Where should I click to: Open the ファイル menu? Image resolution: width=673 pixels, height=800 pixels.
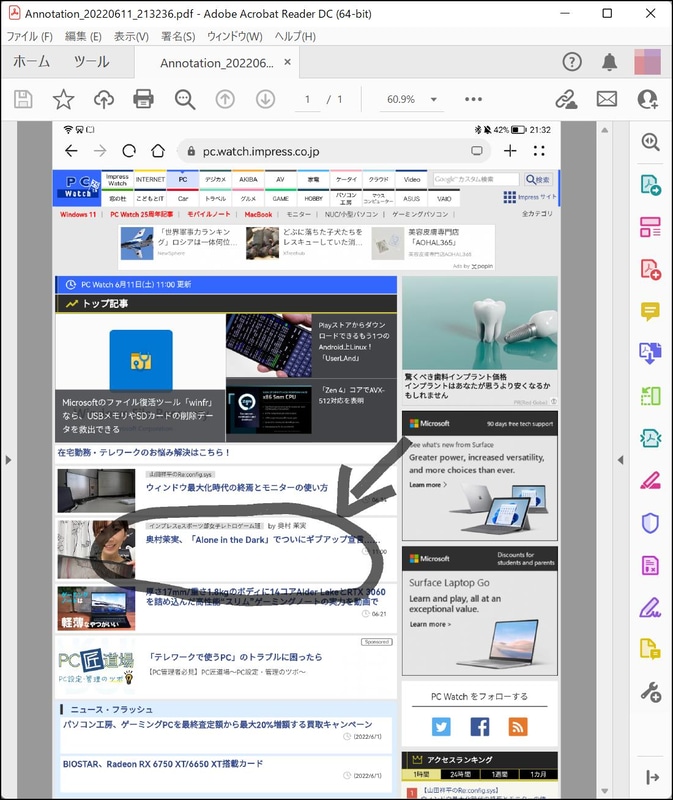(30, 36)
